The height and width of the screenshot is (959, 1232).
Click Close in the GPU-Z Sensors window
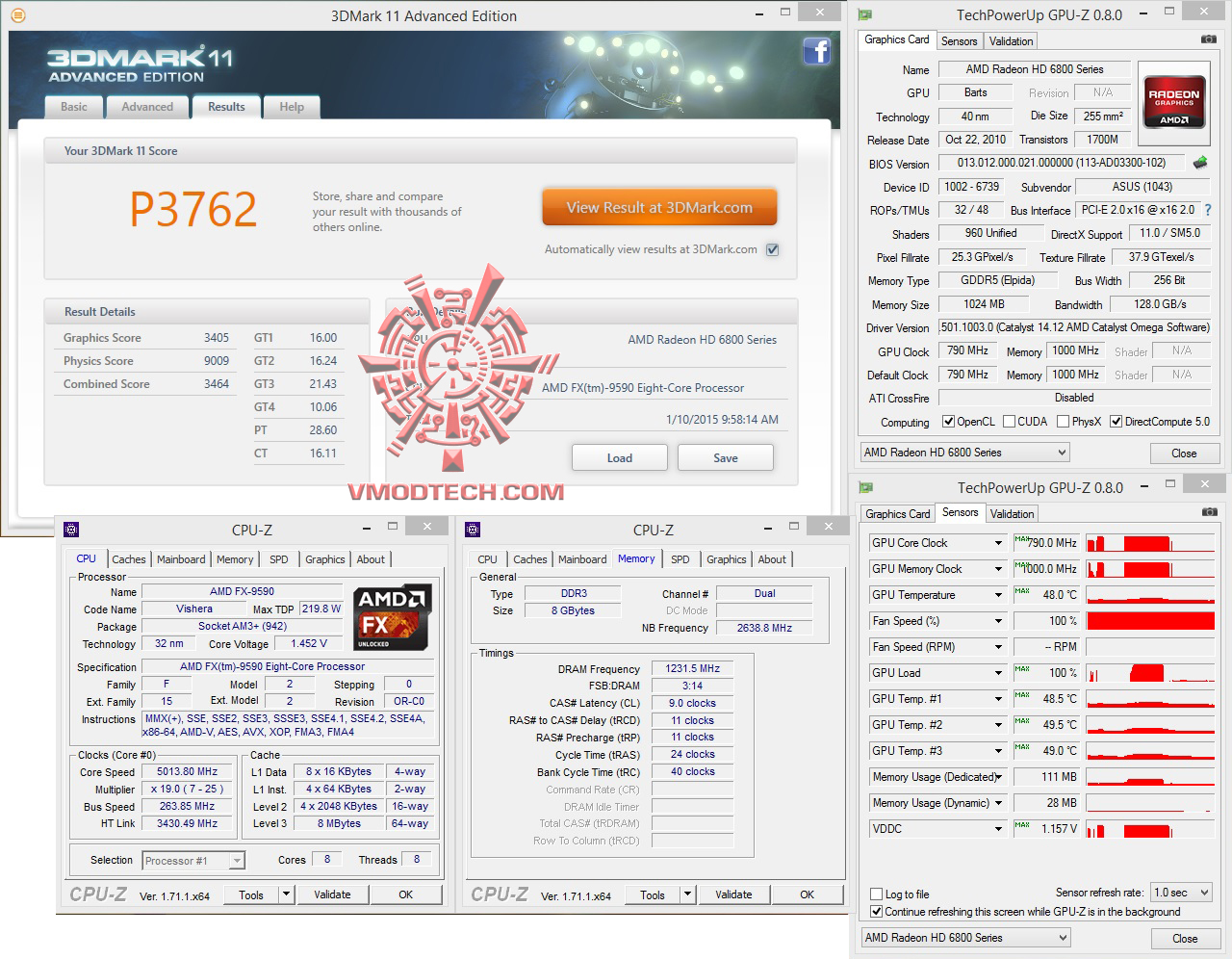[1185, 939]
